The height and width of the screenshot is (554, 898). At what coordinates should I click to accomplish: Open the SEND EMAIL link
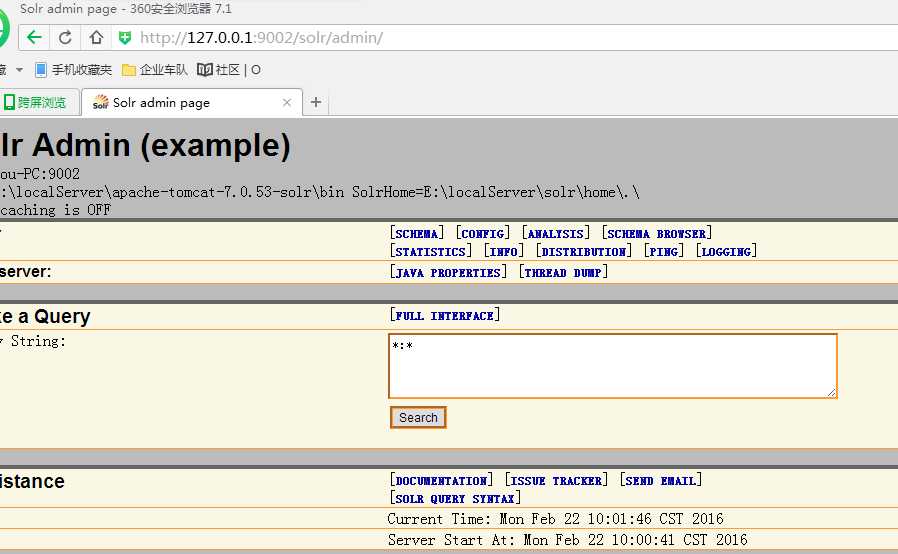click(661, 481)
